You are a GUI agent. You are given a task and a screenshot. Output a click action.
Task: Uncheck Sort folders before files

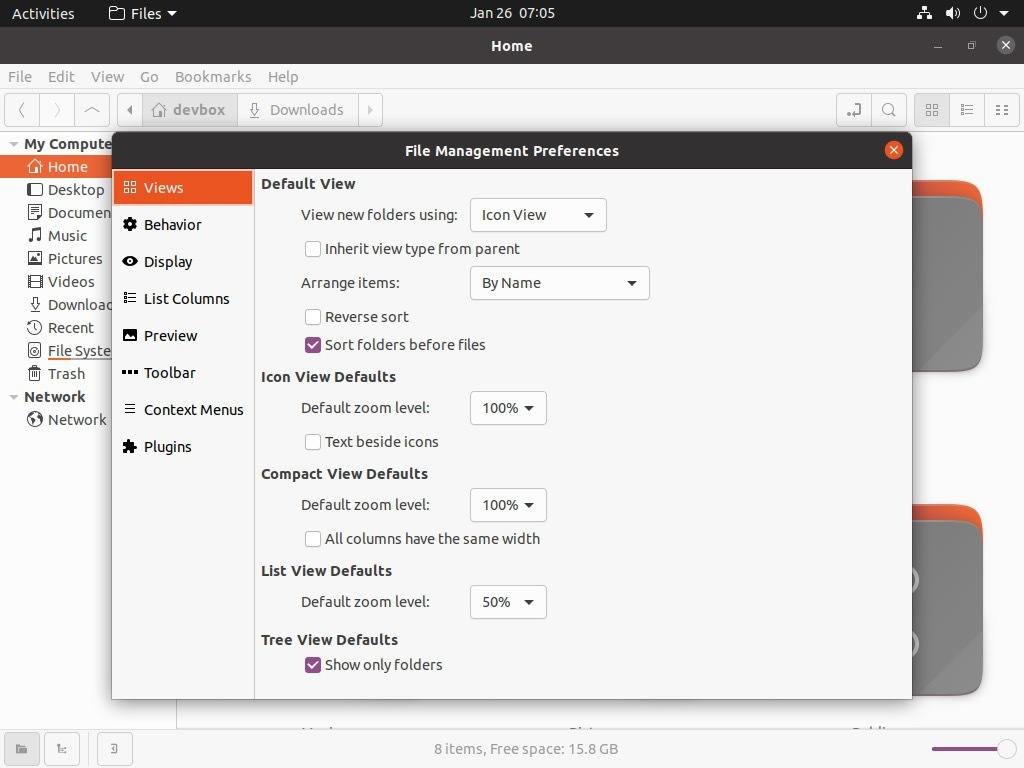point(313,345)
